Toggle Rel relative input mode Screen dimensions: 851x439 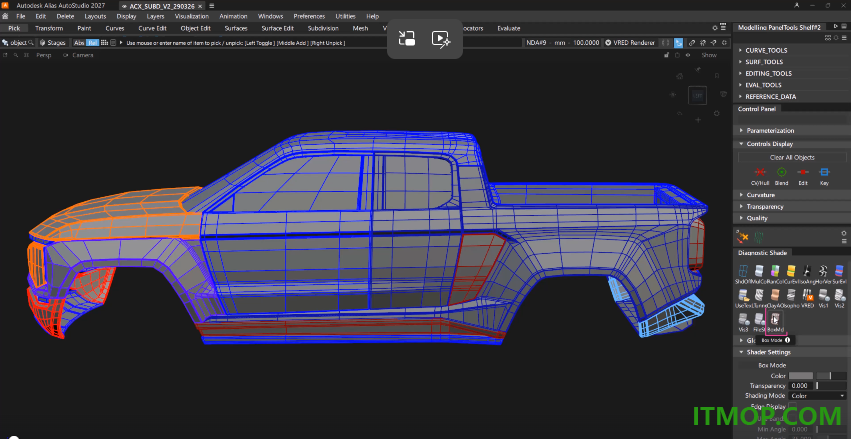pyautogui.click(x=92, y=42)
